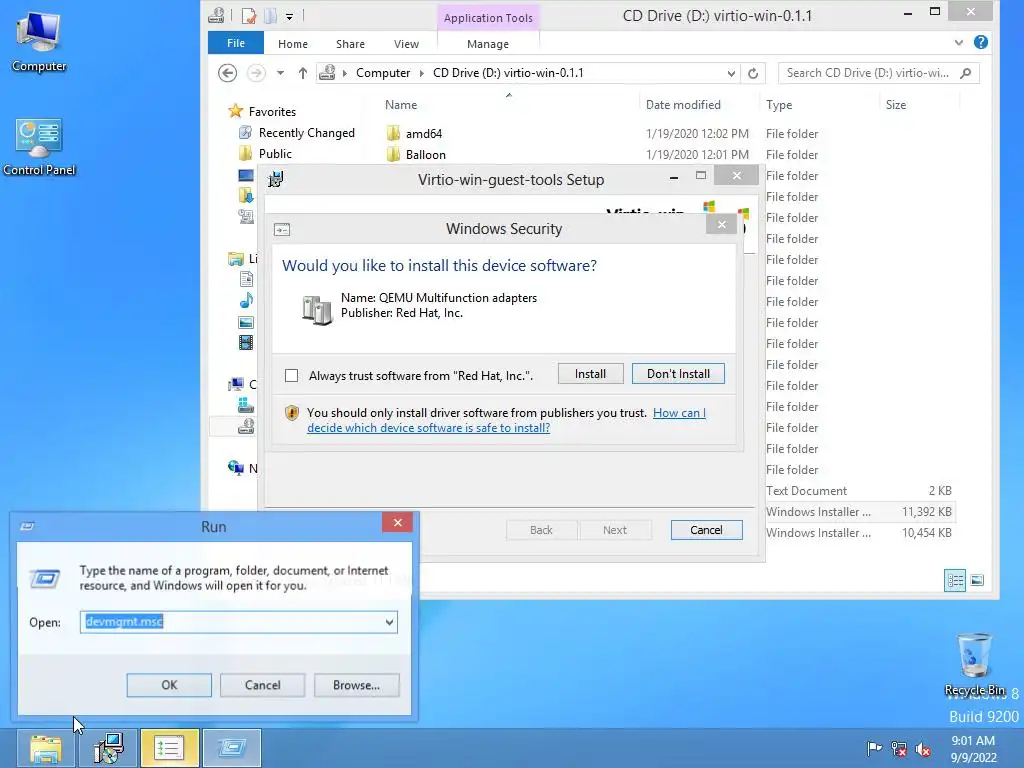Select the Balloon folder

(426, 155)
